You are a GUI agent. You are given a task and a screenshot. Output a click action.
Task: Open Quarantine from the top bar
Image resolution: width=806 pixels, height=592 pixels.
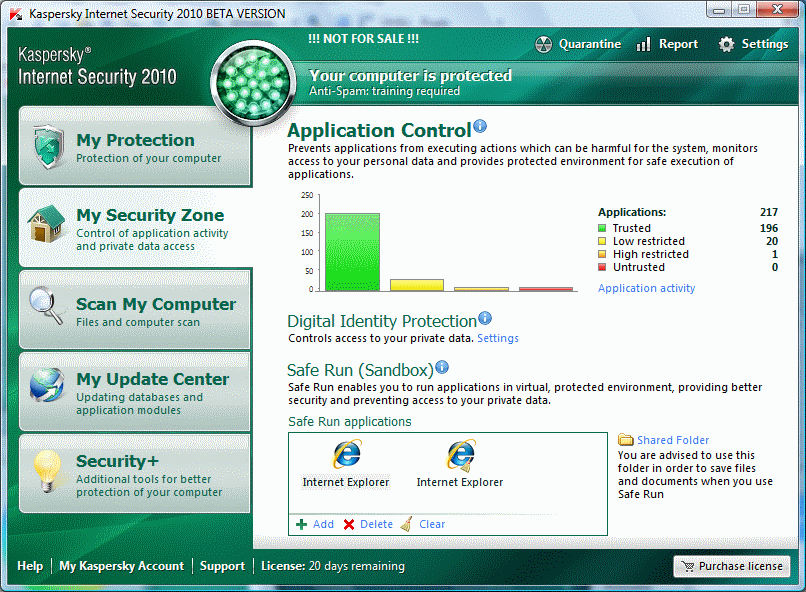tap(590, 44)
